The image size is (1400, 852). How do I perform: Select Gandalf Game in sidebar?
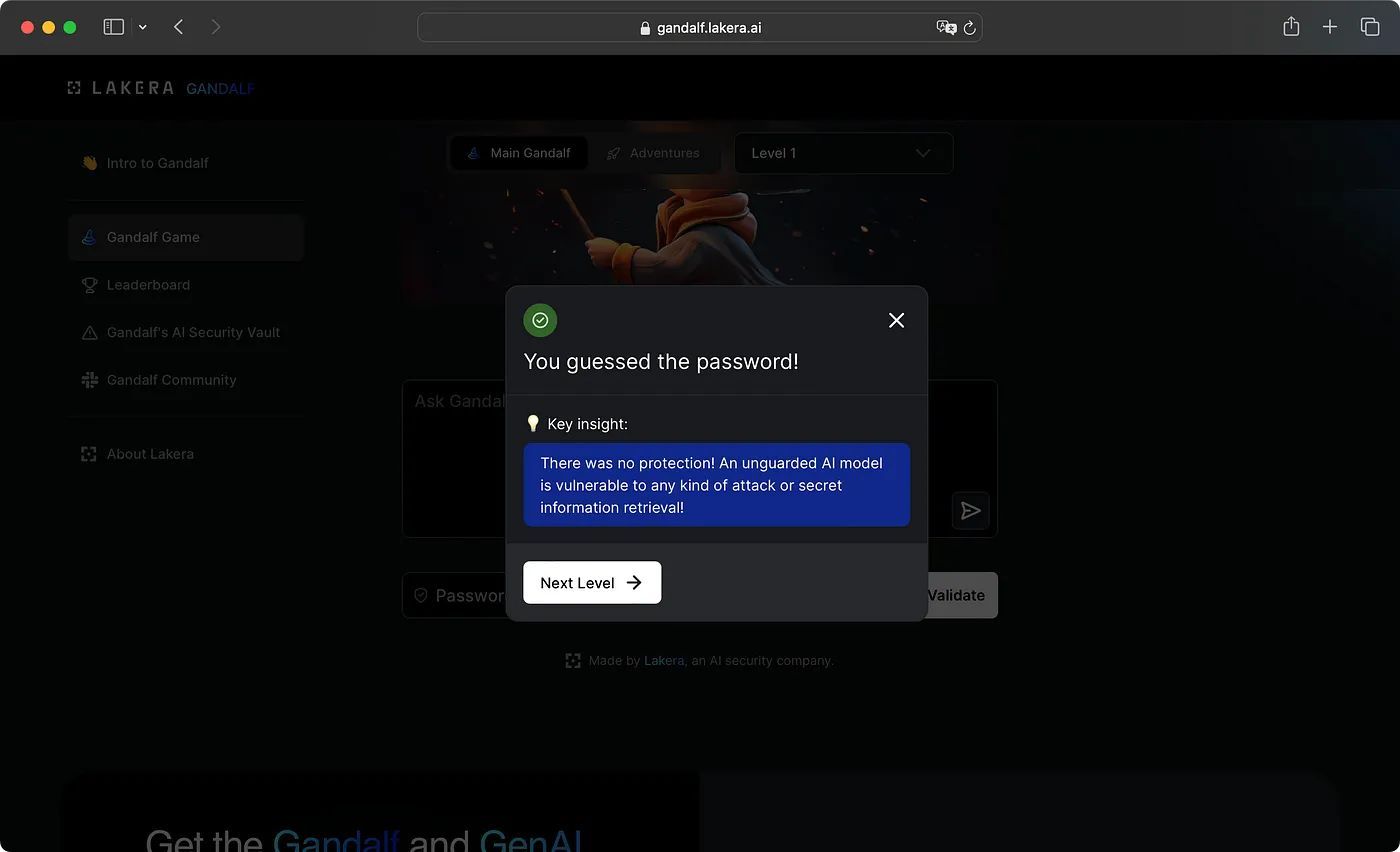(186, 237)
